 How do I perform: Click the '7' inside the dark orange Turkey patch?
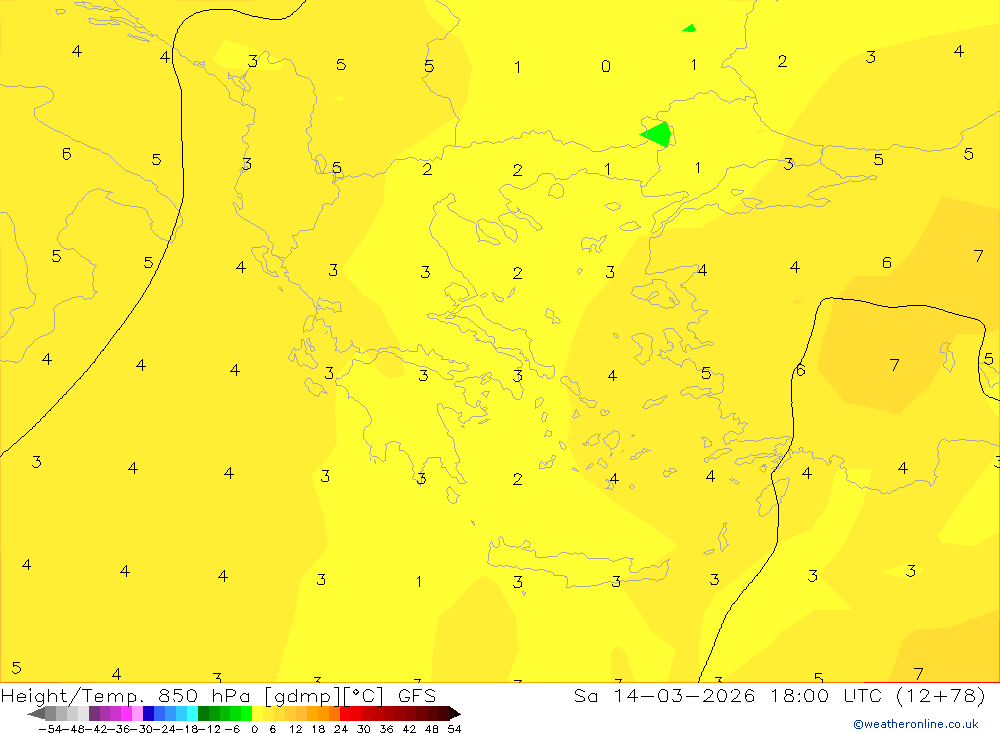pyautogui.click(x=895, y=364)
